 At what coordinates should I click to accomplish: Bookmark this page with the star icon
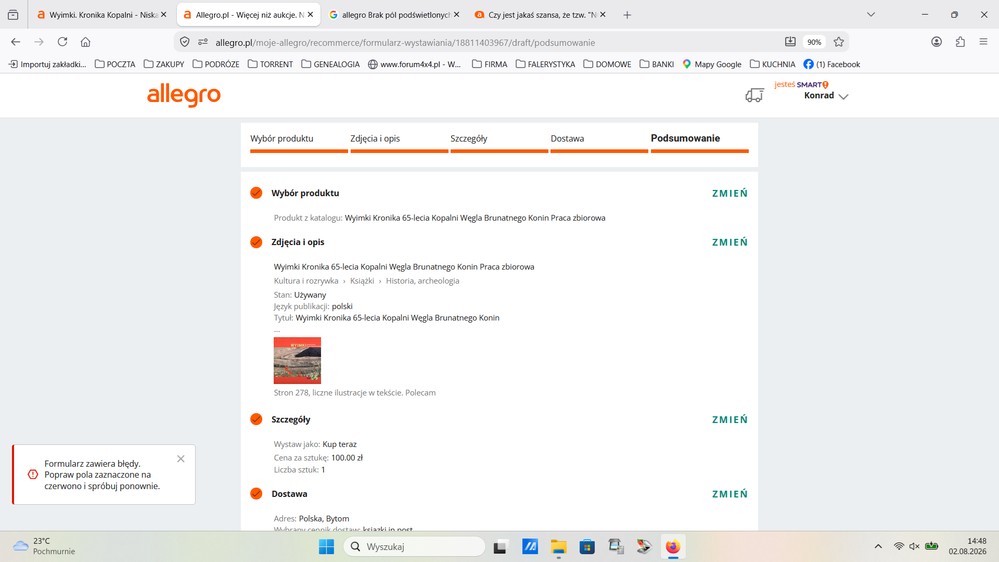click(838, 42)
